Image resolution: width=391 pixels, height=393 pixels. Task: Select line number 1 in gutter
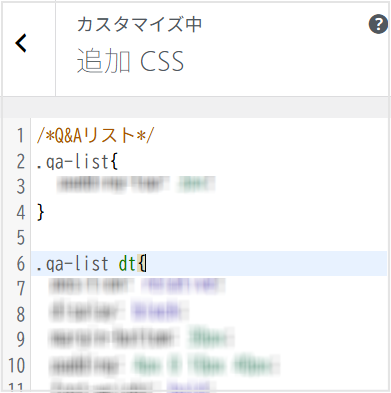[21, 135]
